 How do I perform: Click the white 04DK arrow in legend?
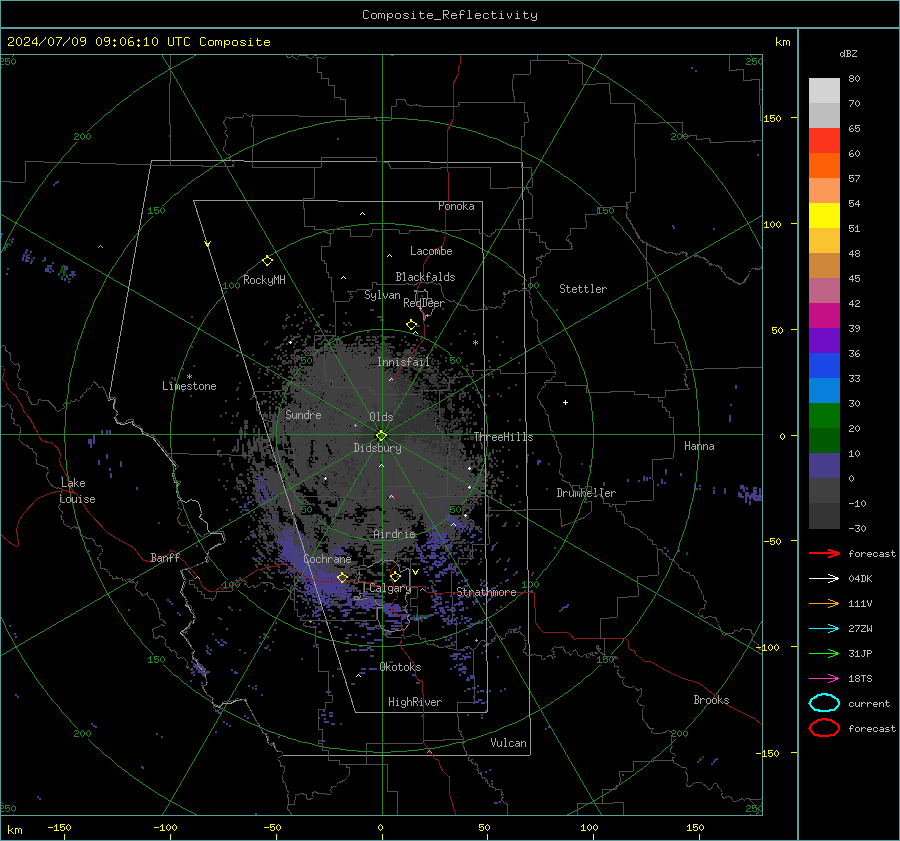coord(824,578)
